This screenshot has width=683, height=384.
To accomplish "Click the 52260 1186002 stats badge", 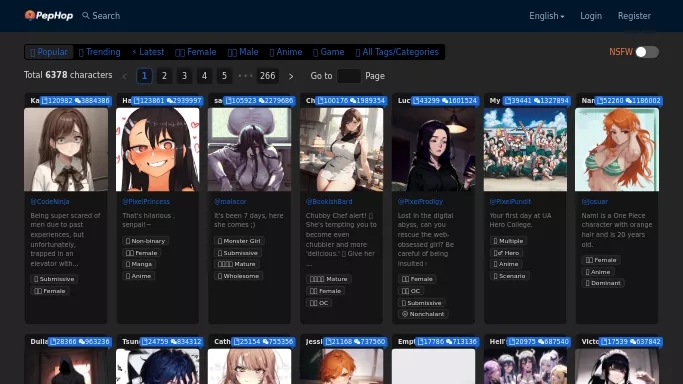I will point(629,101).
